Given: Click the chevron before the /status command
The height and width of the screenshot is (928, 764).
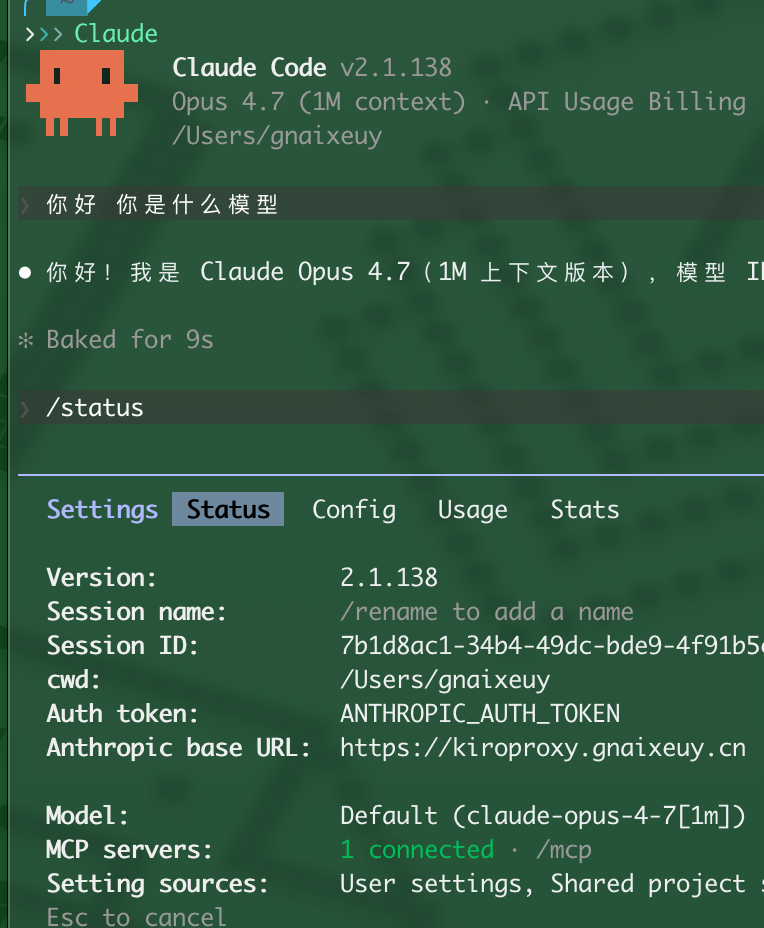Looking at the screenshot, I should [25, 408].
